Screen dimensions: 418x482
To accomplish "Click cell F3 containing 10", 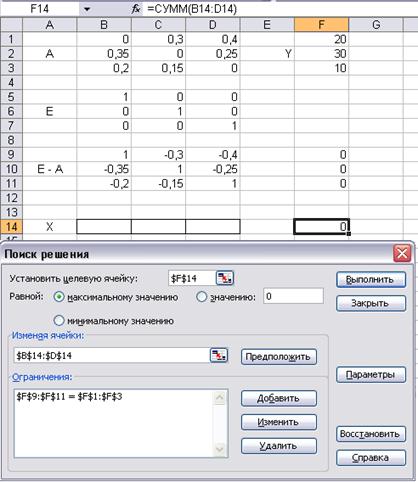I will click(x=321, y=68).
